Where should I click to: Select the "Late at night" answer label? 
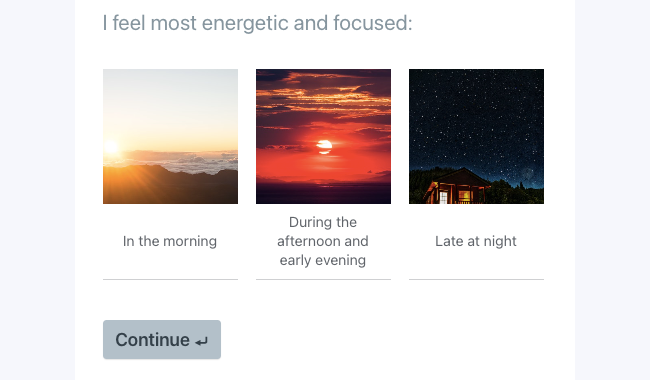pos(476,241)
